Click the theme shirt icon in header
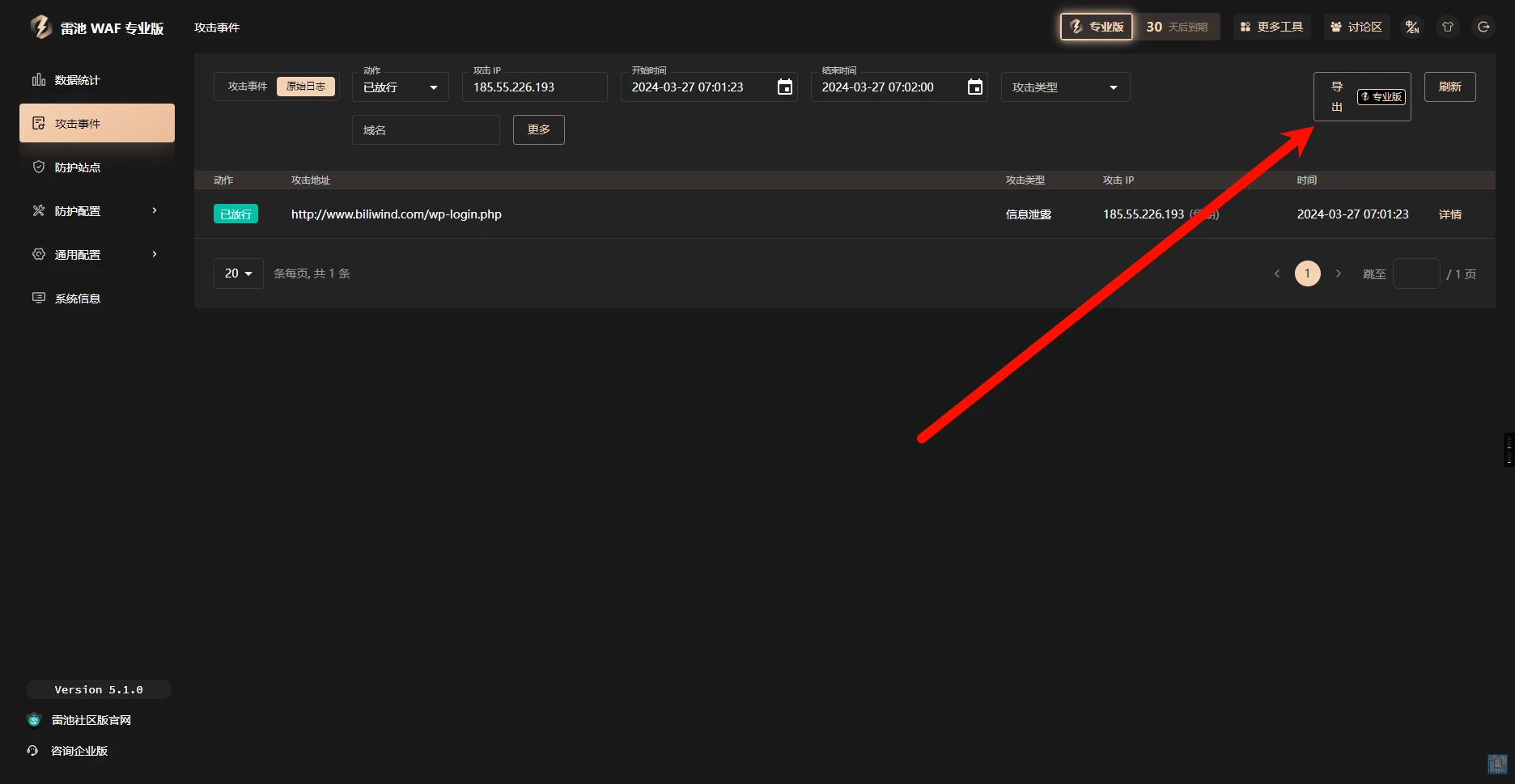The image size is (1515, 784). tap(1448, 27)
